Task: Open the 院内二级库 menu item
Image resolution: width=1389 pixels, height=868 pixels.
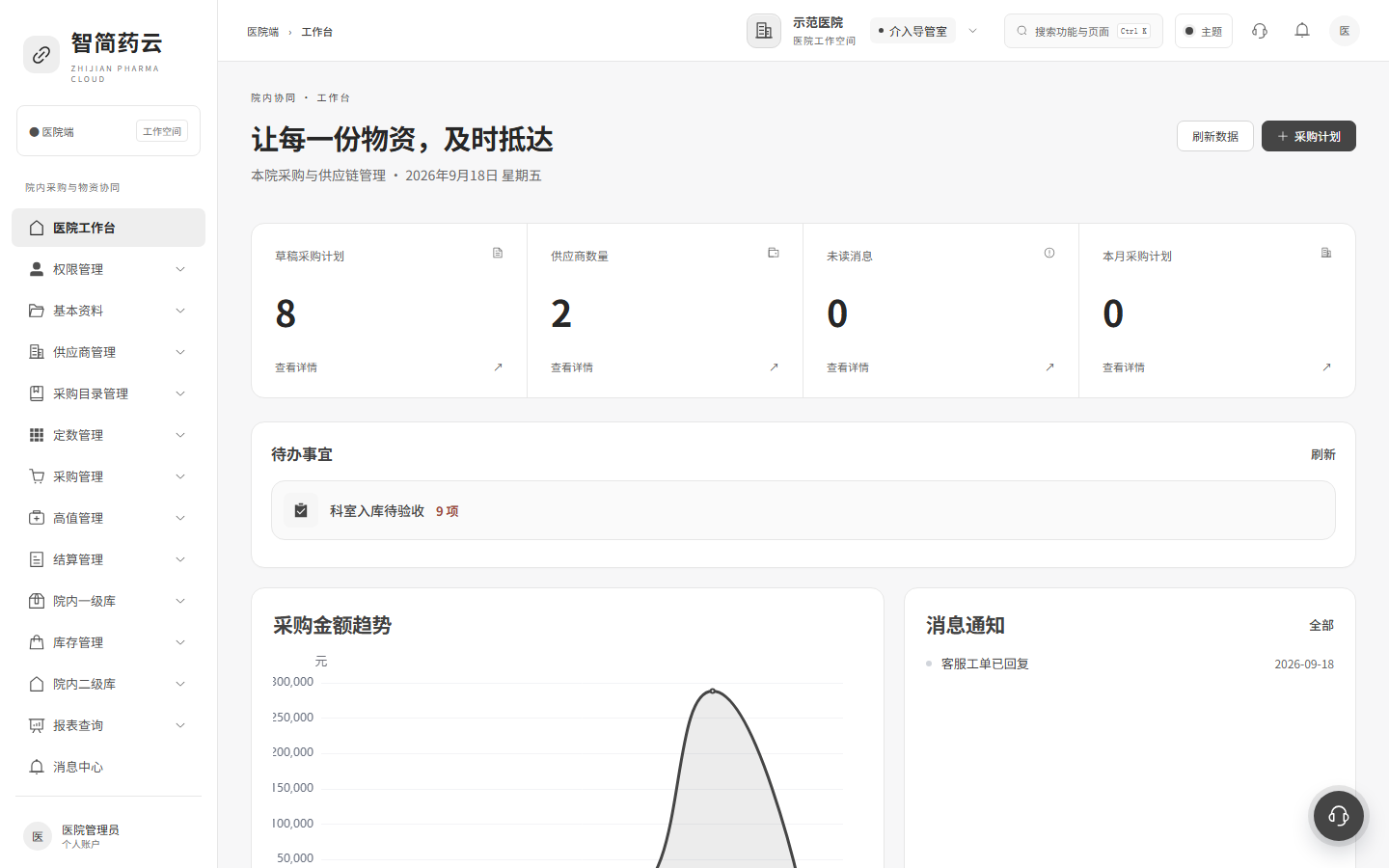Action: pyautogui.click(x=108, y=684)
